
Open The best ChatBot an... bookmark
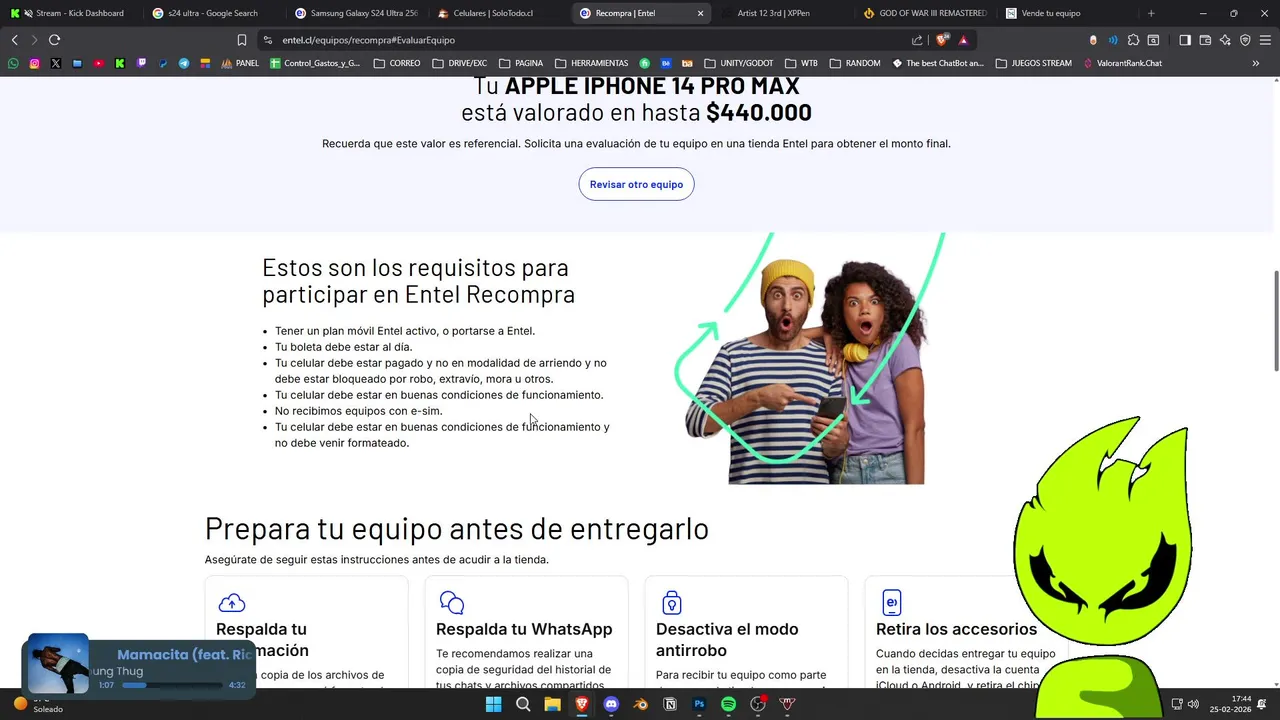[x=938, y=63]
